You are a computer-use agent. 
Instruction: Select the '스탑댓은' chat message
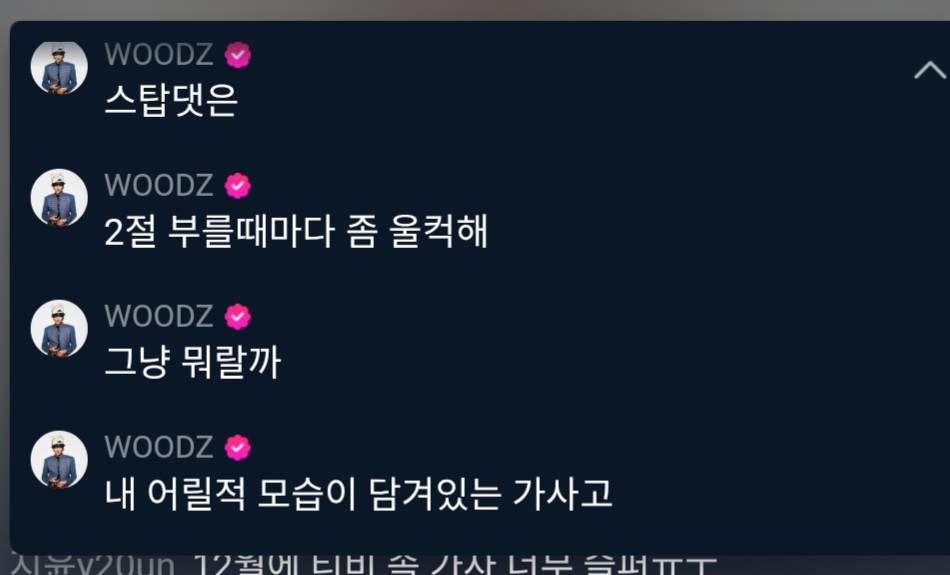tap(171, 101)
